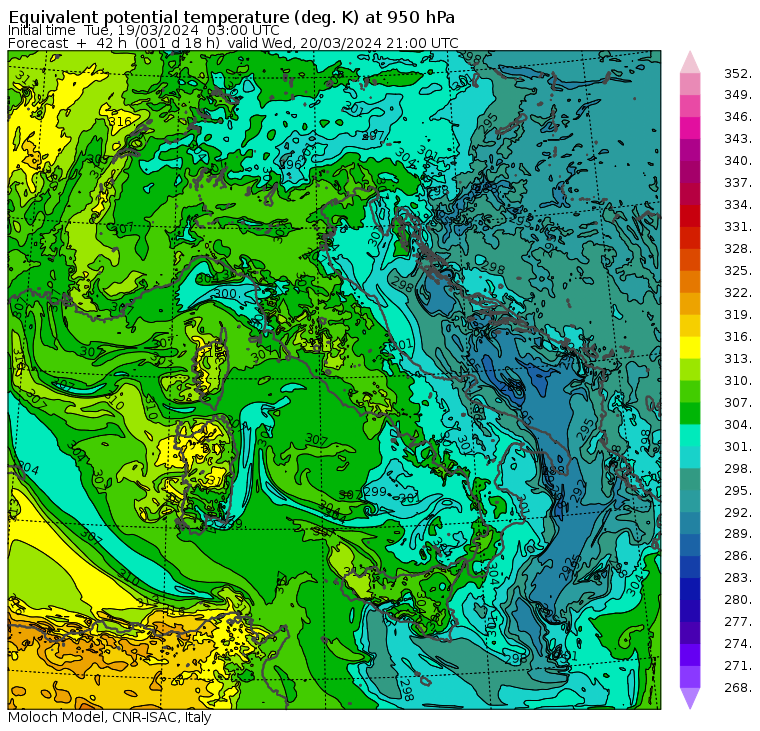The height and width of the screenshot is (731, 760).
Task: Click the yellow swatch between 313 and 316
Action: coord(690,348)
